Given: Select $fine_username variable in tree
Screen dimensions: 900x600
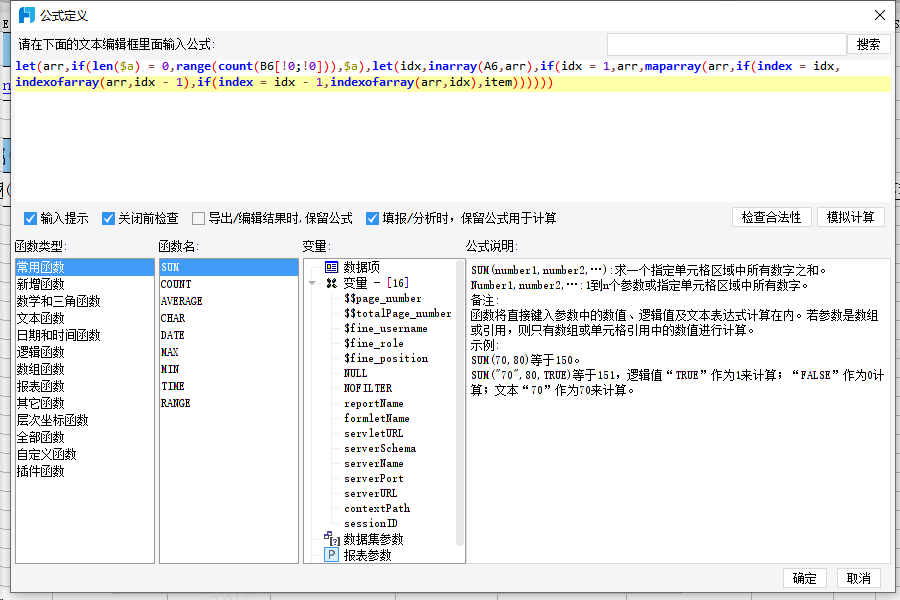Looking at the screenshot, I should coord(385,328).
